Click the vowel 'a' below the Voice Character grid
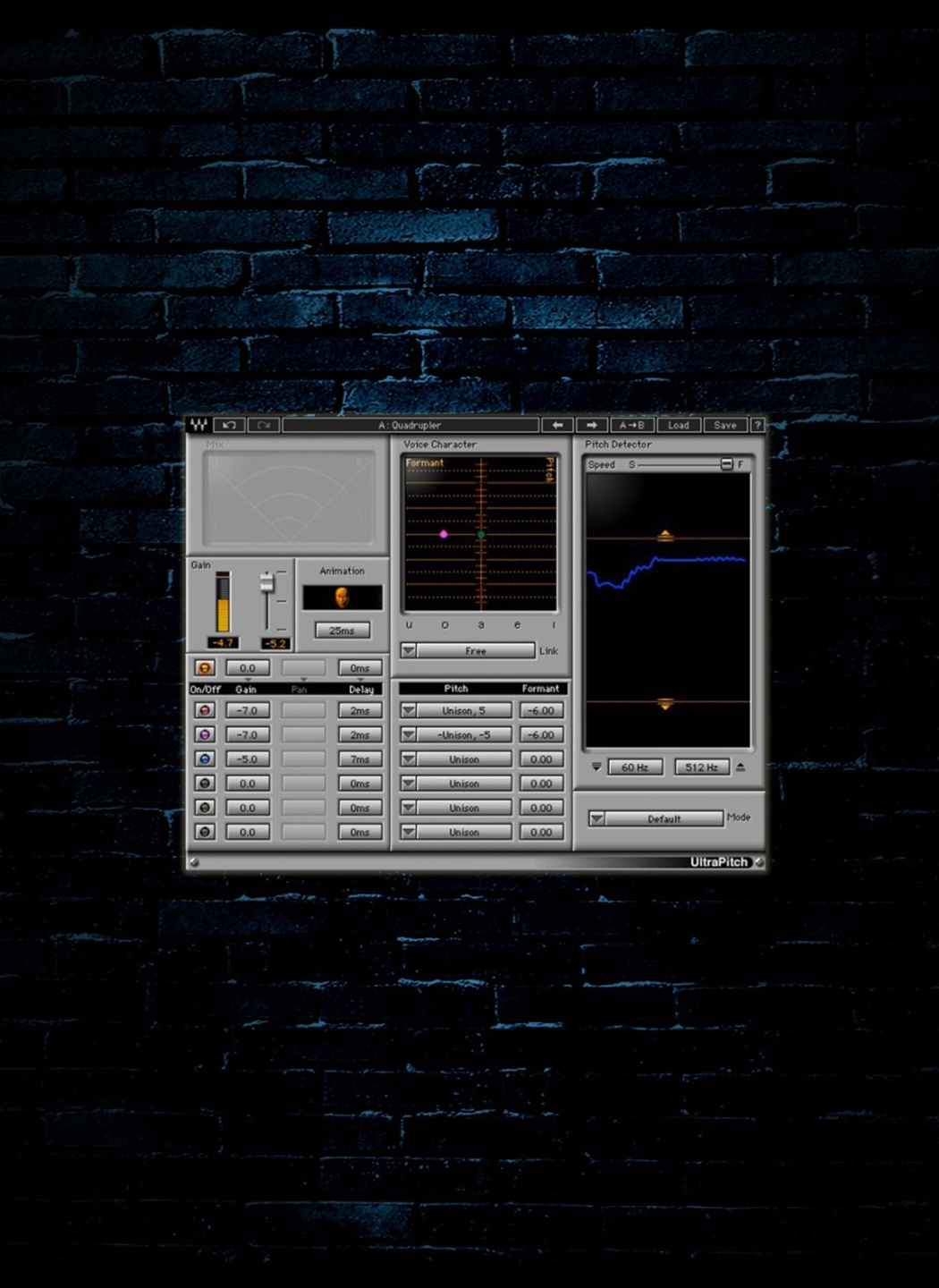Viewport: 939px width, 1288px height. 481,624
